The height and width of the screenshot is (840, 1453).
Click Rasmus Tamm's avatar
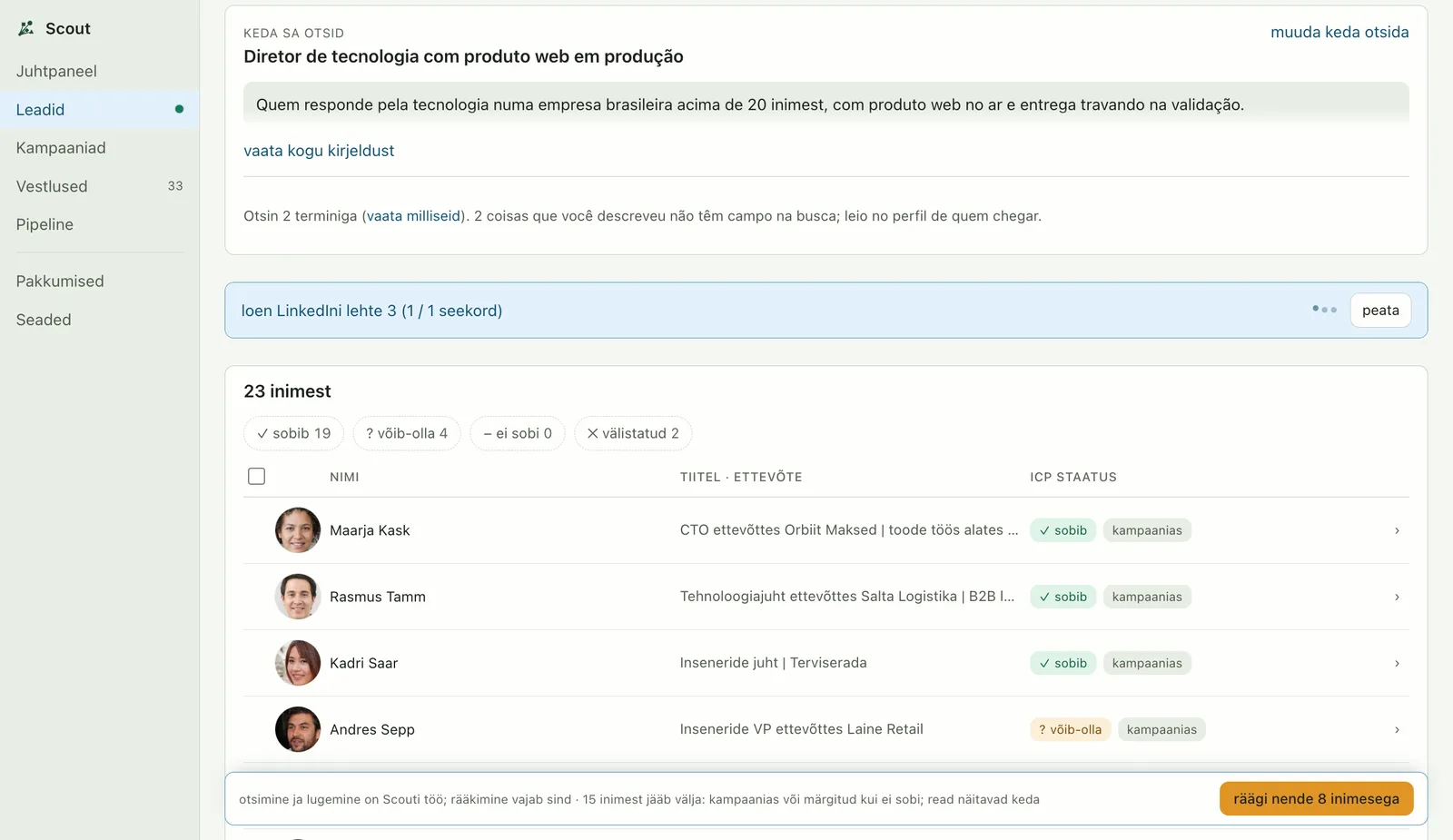[x=298, y=597]
